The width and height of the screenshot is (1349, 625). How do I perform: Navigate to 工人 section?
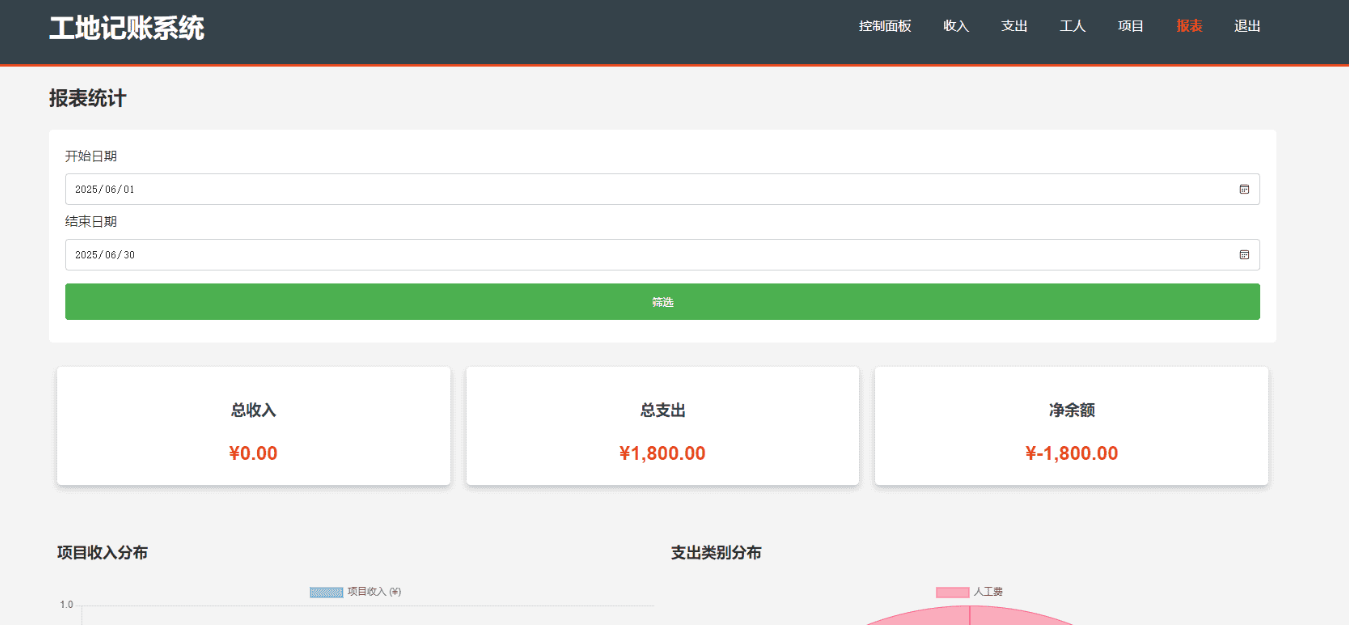point(1072,26)
